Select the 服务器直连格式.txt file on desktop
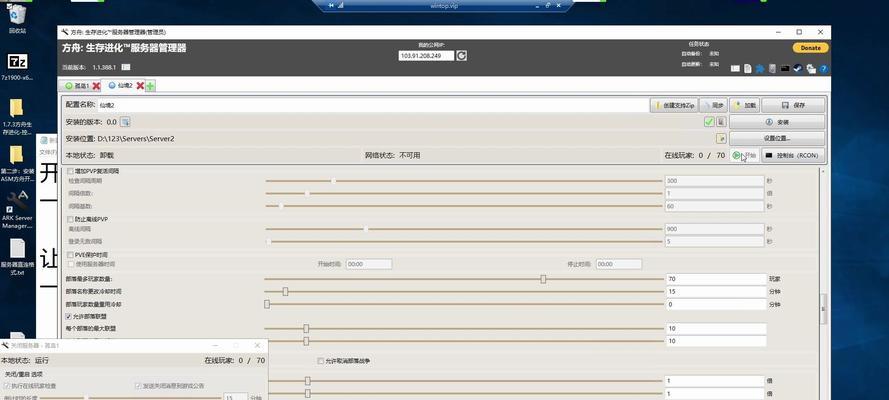The image size is (889, 400). pos(17,257)
